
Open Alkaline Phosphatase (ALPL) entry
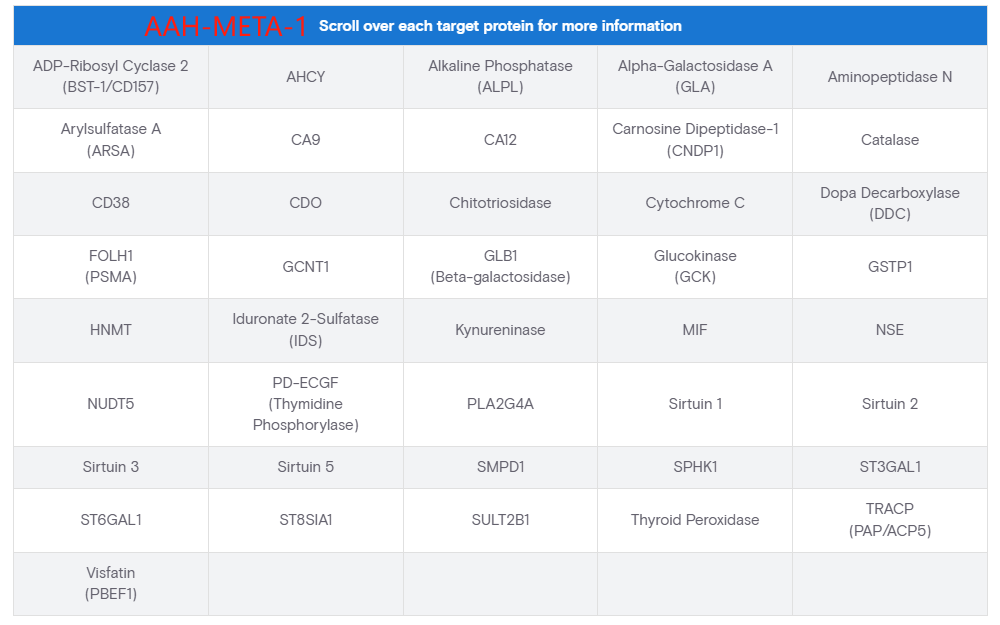[x=500, y=76]
